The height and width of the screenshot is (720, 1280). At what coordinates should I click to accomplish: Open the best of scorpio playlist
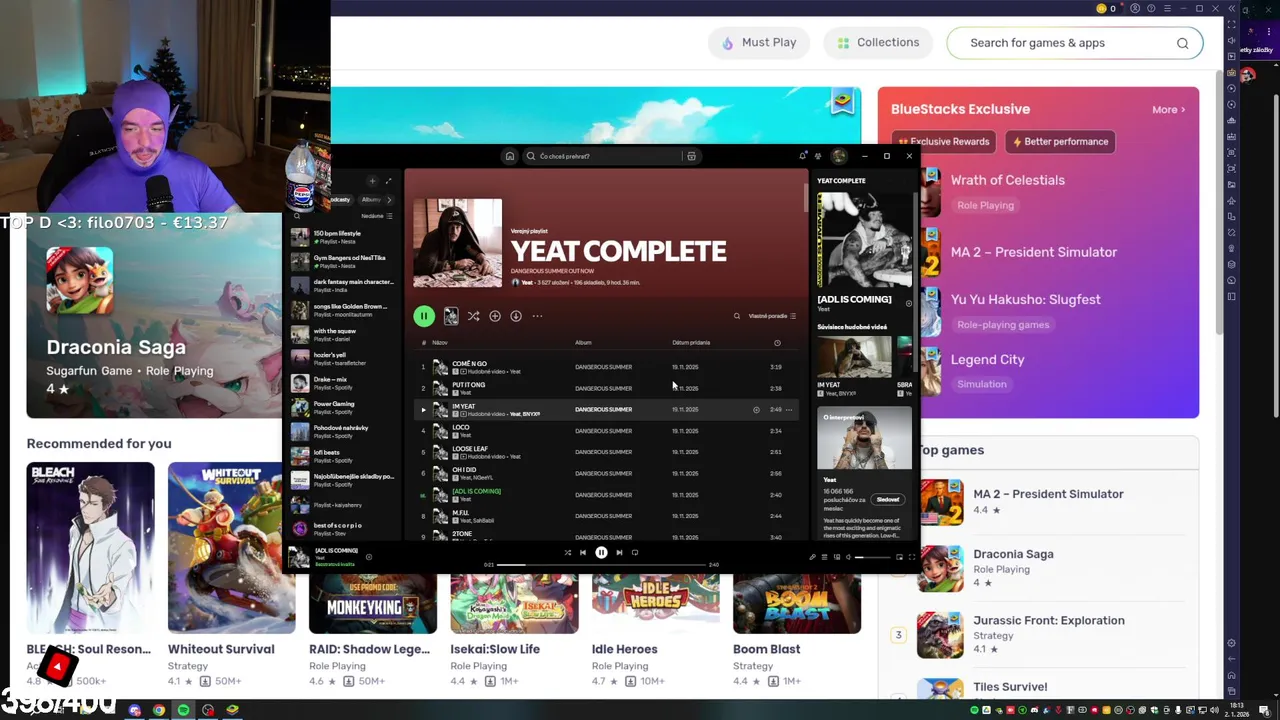[343, 529]
